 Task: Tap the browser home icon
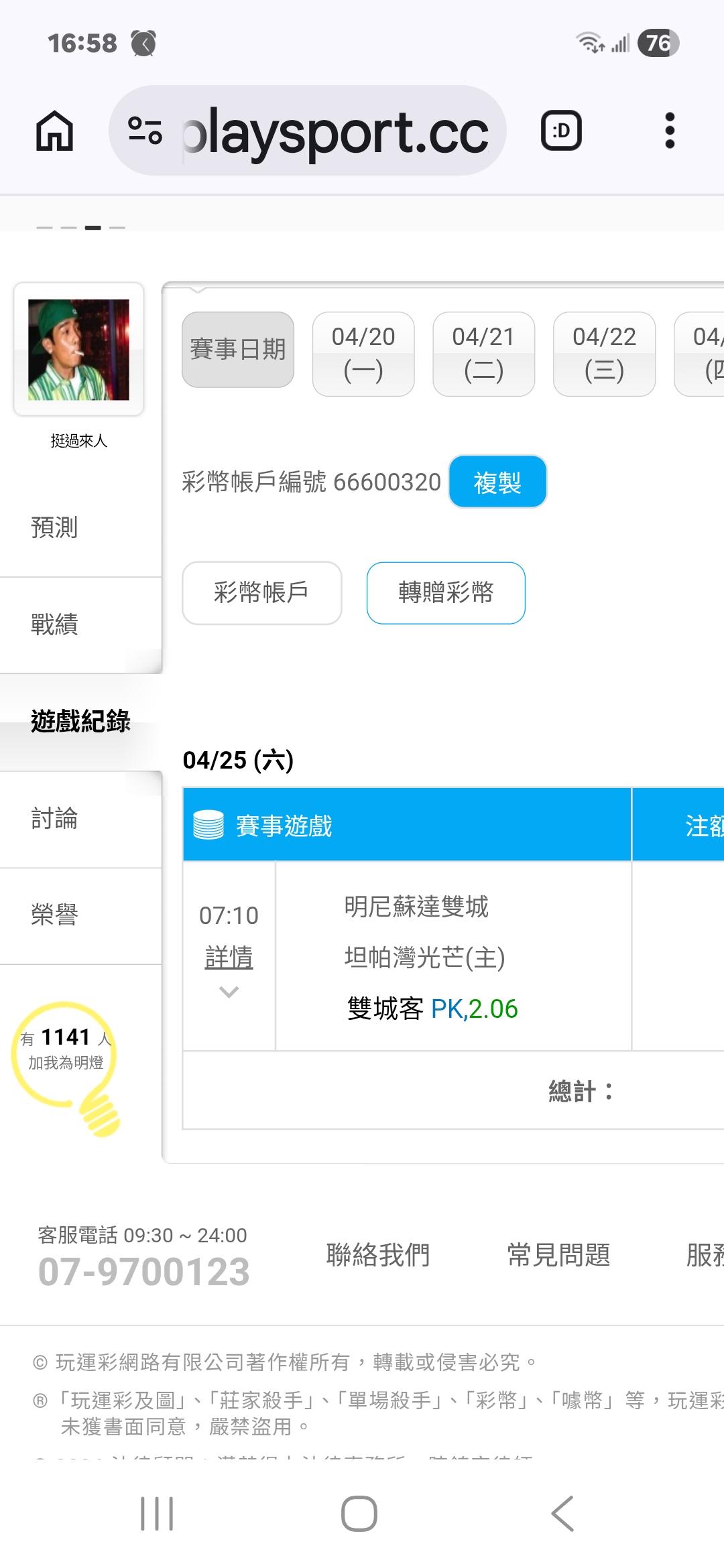click(x=54, y=131)
